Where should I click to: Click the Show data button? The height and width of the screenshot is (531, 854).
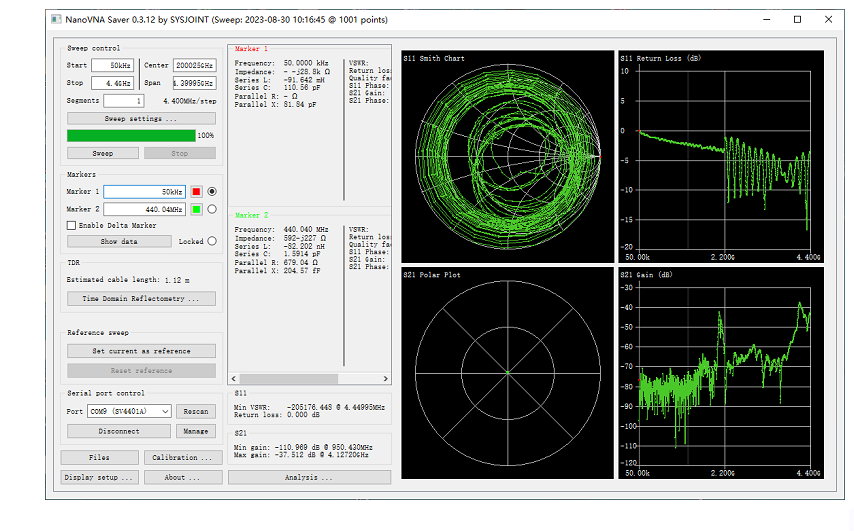(x=119, y=241)
